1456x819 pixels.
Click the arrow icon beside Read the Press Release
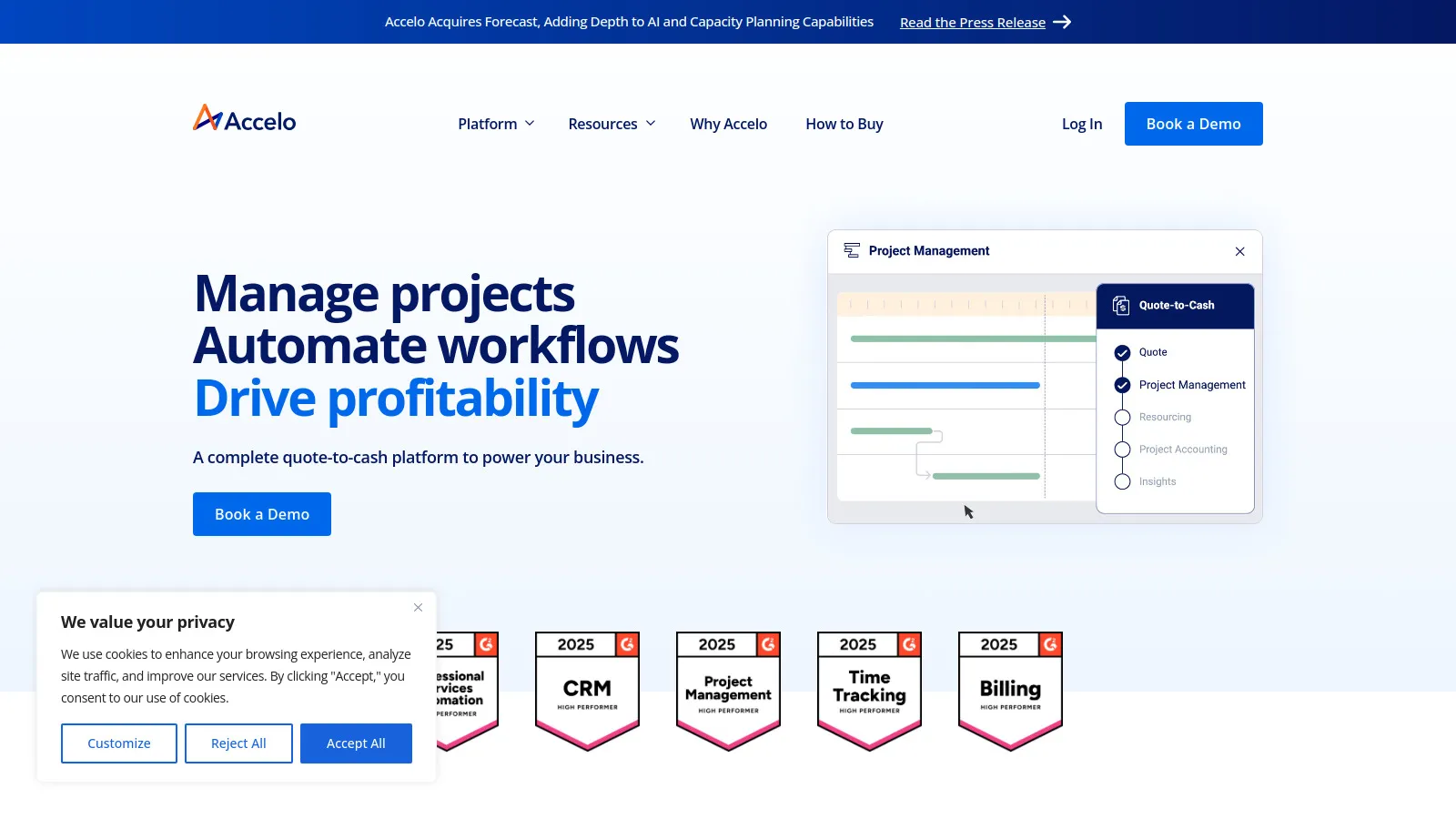pos(1062,22)
